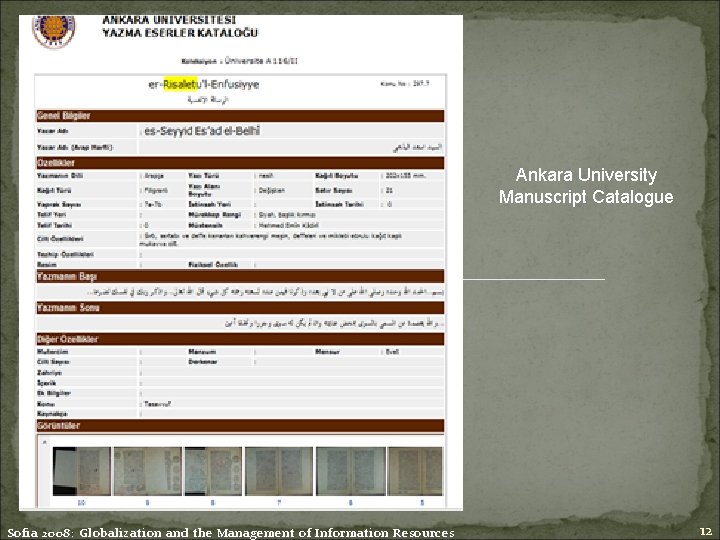The image size is (720, 540).
Task: Click the Özellikler section header
Action: pyautogui.click(x=240, y=163)
